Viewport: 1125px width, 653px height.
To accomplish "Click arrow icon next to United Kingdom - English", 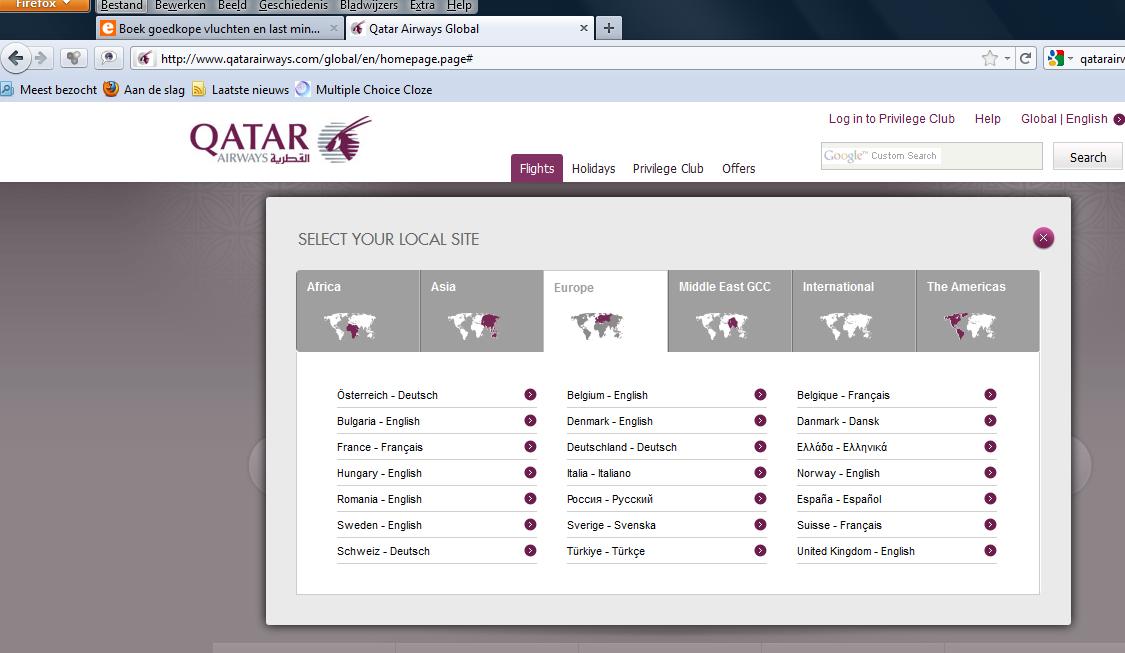I will click(990, 550).
